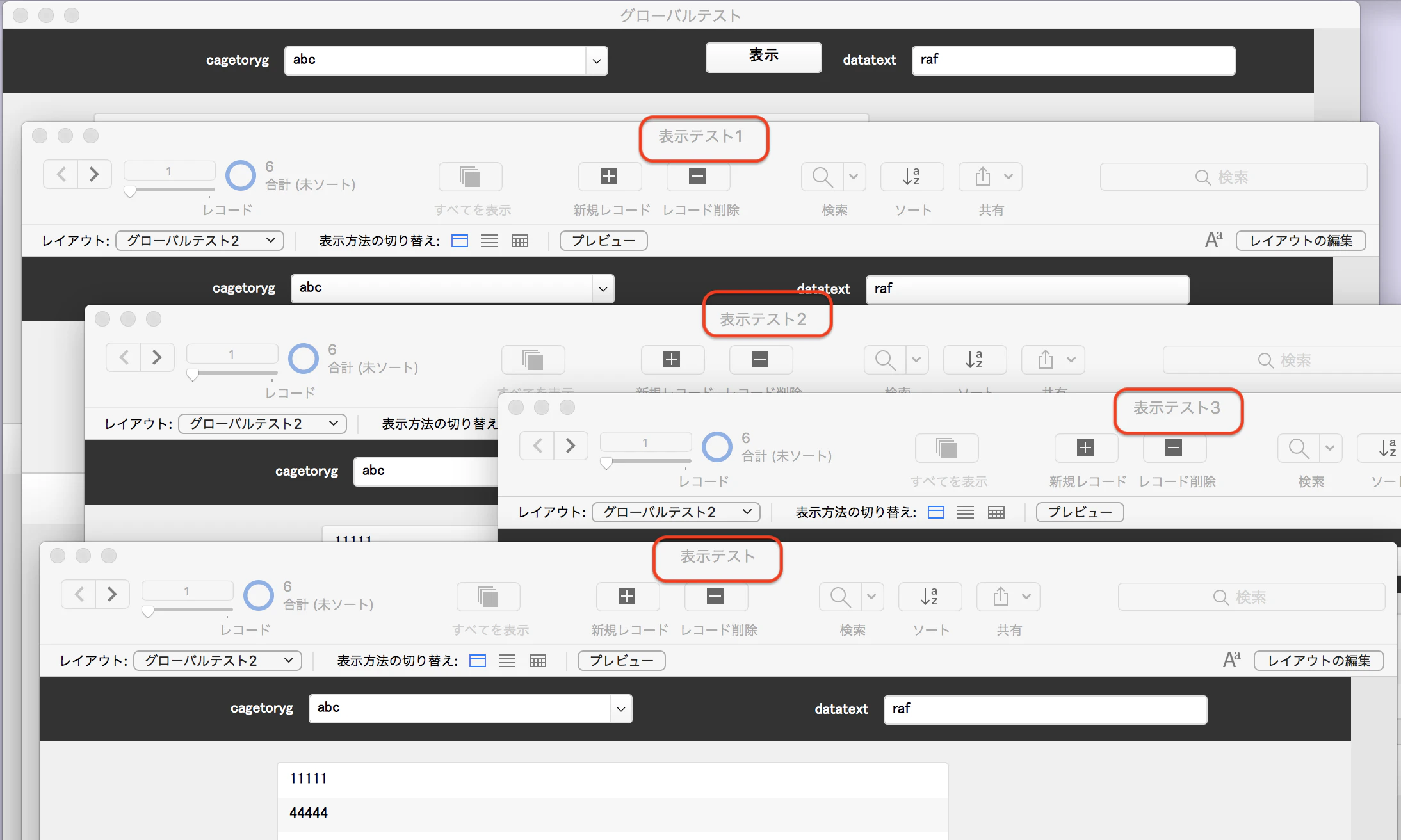Open layout dropdown in 表示テスト3 window
Viewport: 1401px width, 840px height.
point(676,512)
